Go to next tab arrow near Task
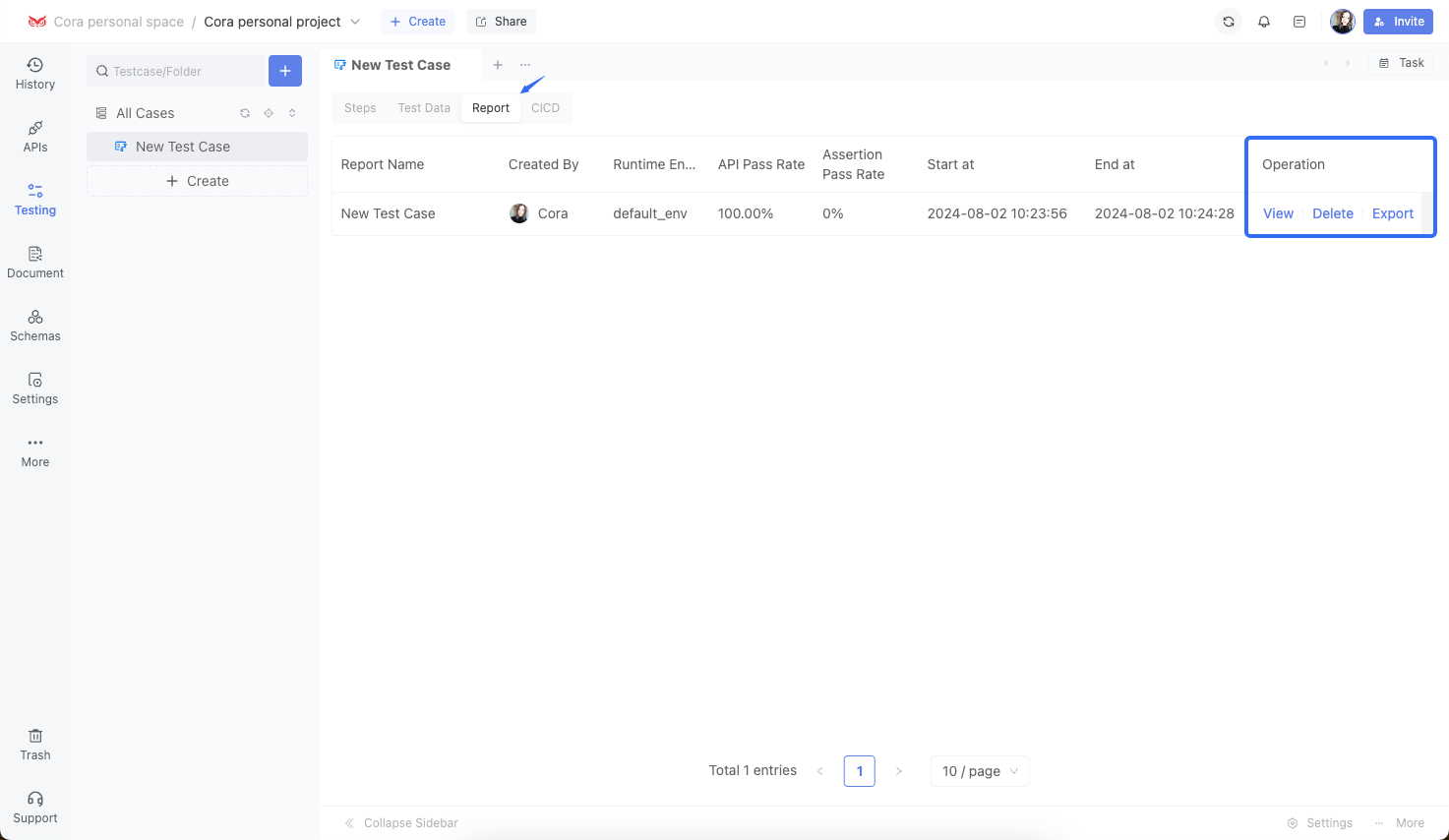1449x840 pixels. tap(1348, 63)
